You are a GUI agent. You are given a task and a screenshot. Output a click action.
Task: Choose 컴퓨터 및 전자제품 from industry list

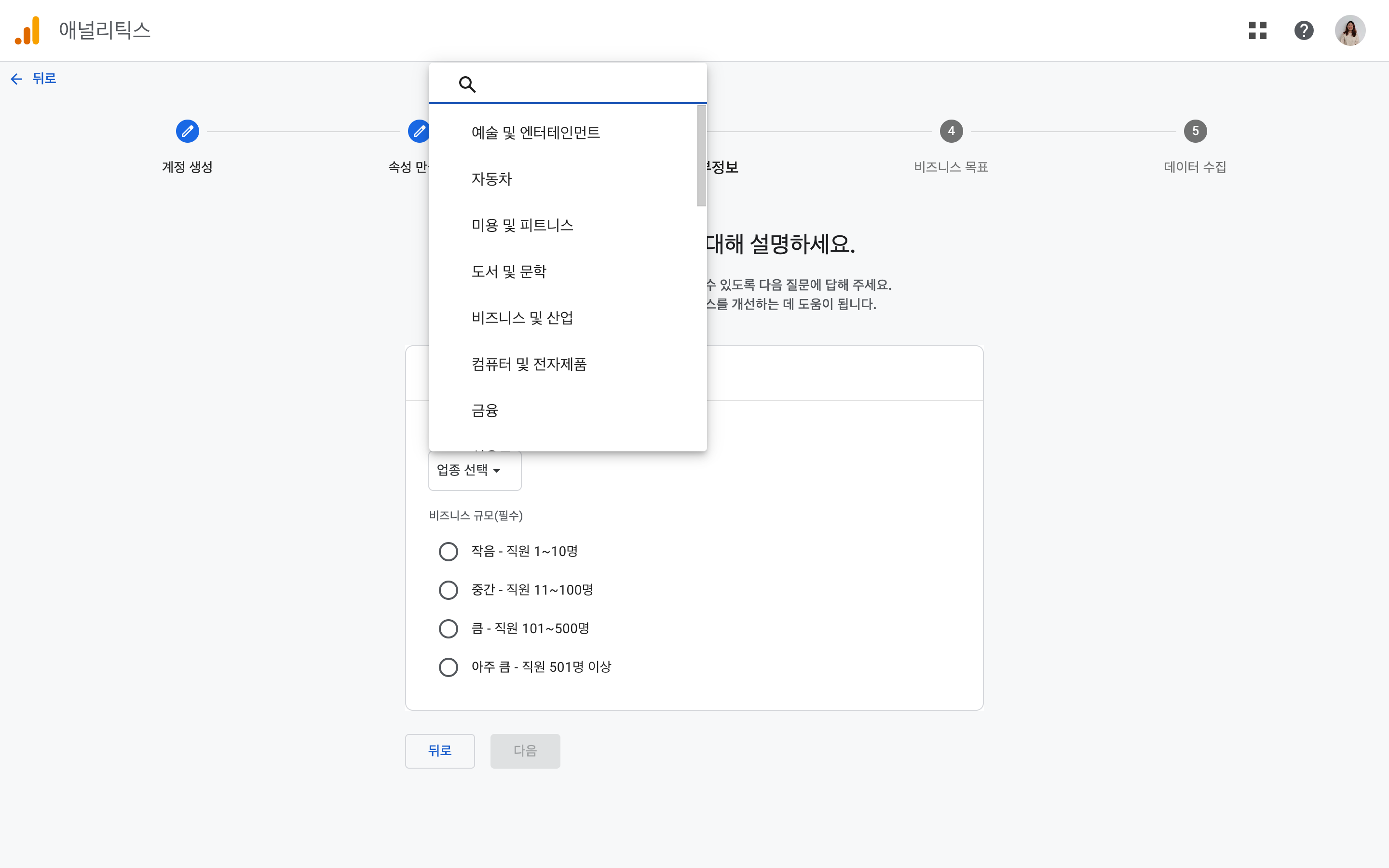point(563,364)
